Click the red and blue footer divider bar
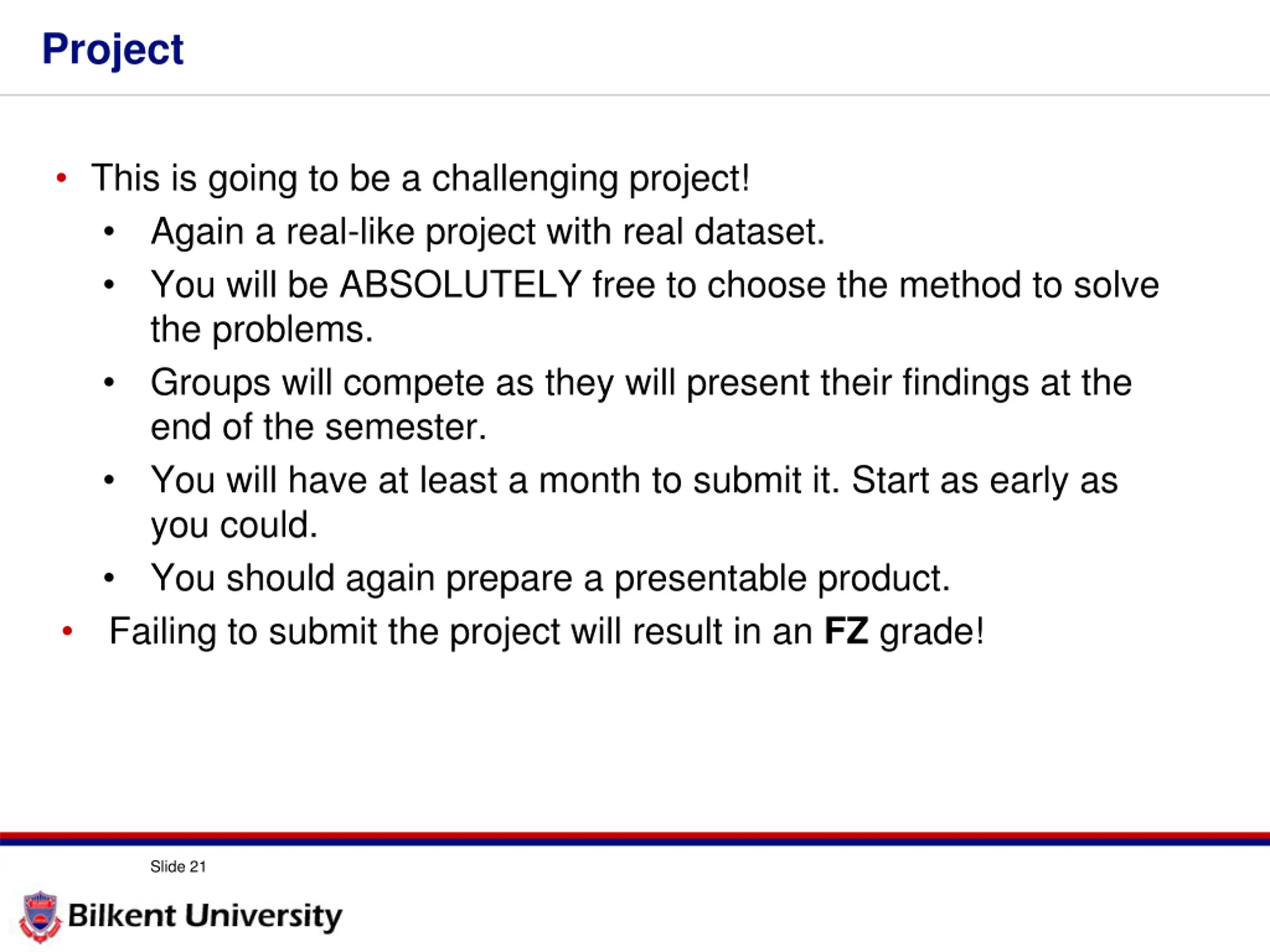Screen dimensions: 1270x952 click(x=635, y=839)
